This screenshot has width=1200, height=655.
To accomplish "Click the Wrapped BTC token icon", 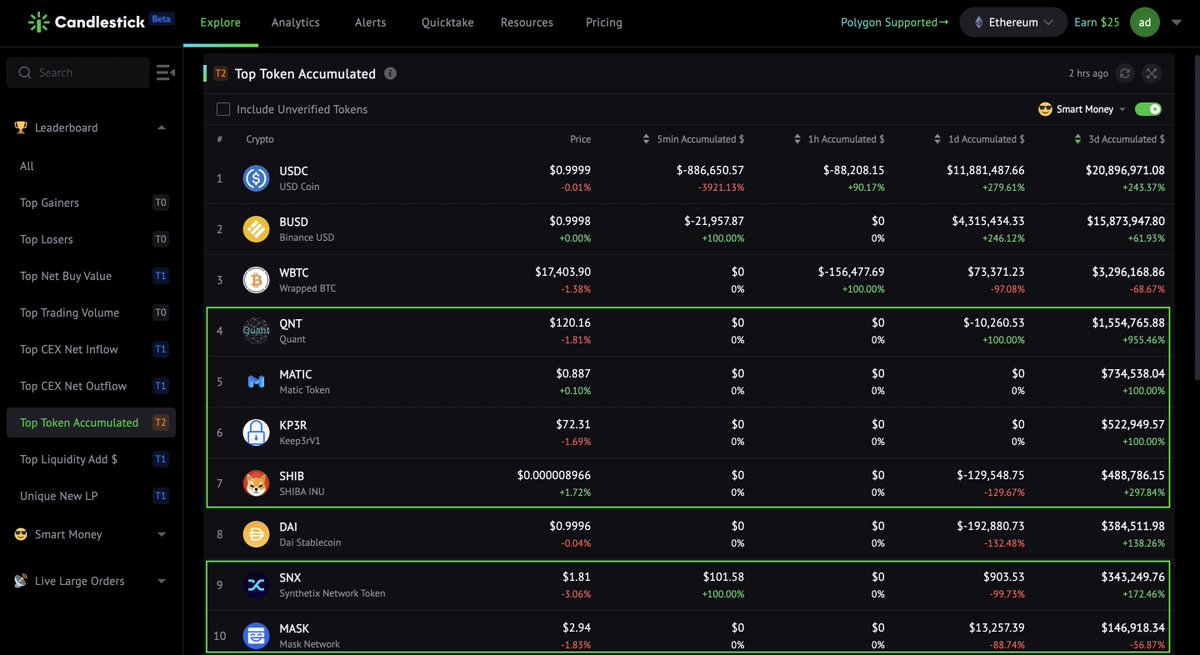I will [255, 280].
